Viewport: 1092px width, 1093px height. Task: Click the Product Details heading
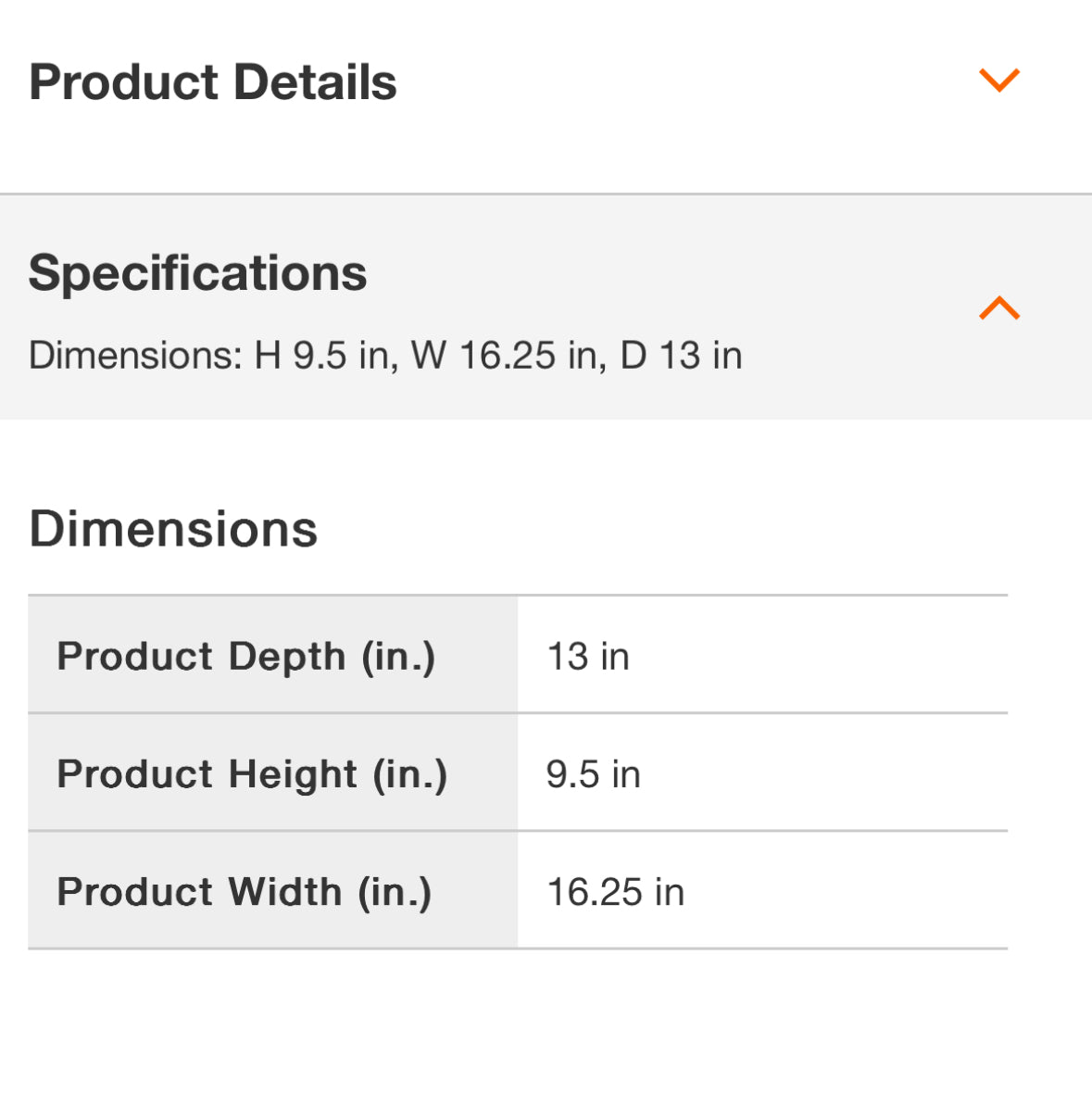point(213,82)
